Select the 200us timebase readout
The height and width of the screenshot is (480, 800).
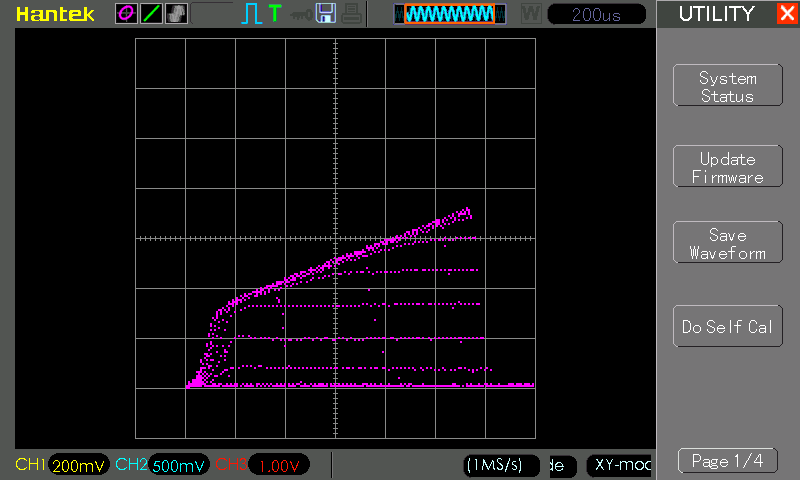[x=596, y=14]
